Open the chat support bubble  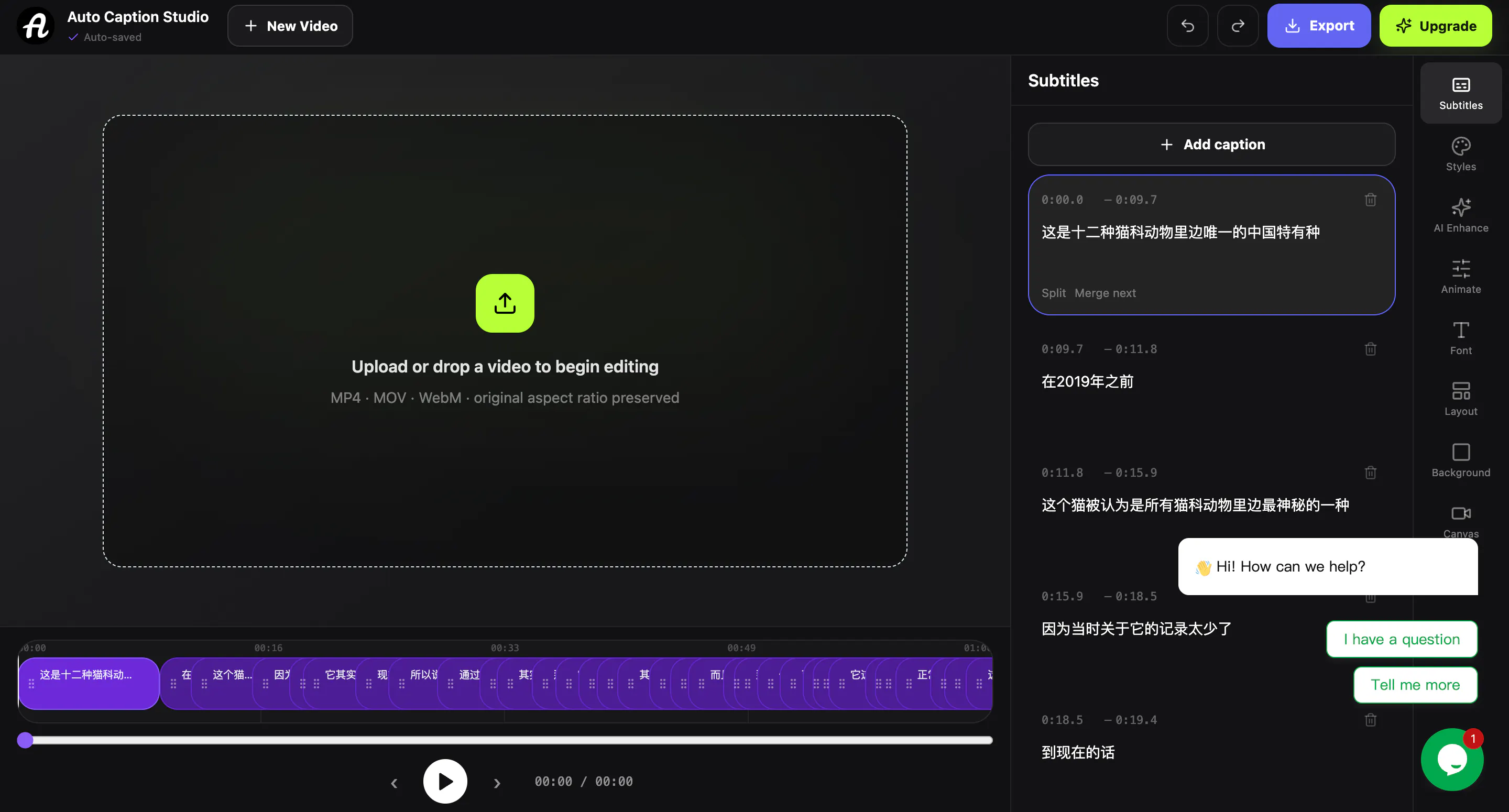(1452, 759)
